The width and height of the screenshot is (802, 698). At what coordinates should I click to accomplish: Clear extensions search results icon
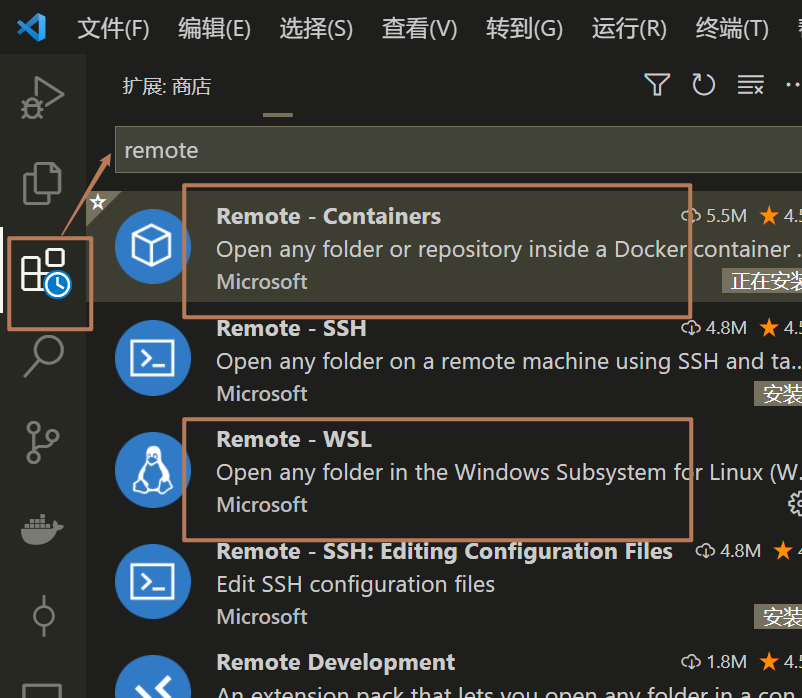pos(750,84)
